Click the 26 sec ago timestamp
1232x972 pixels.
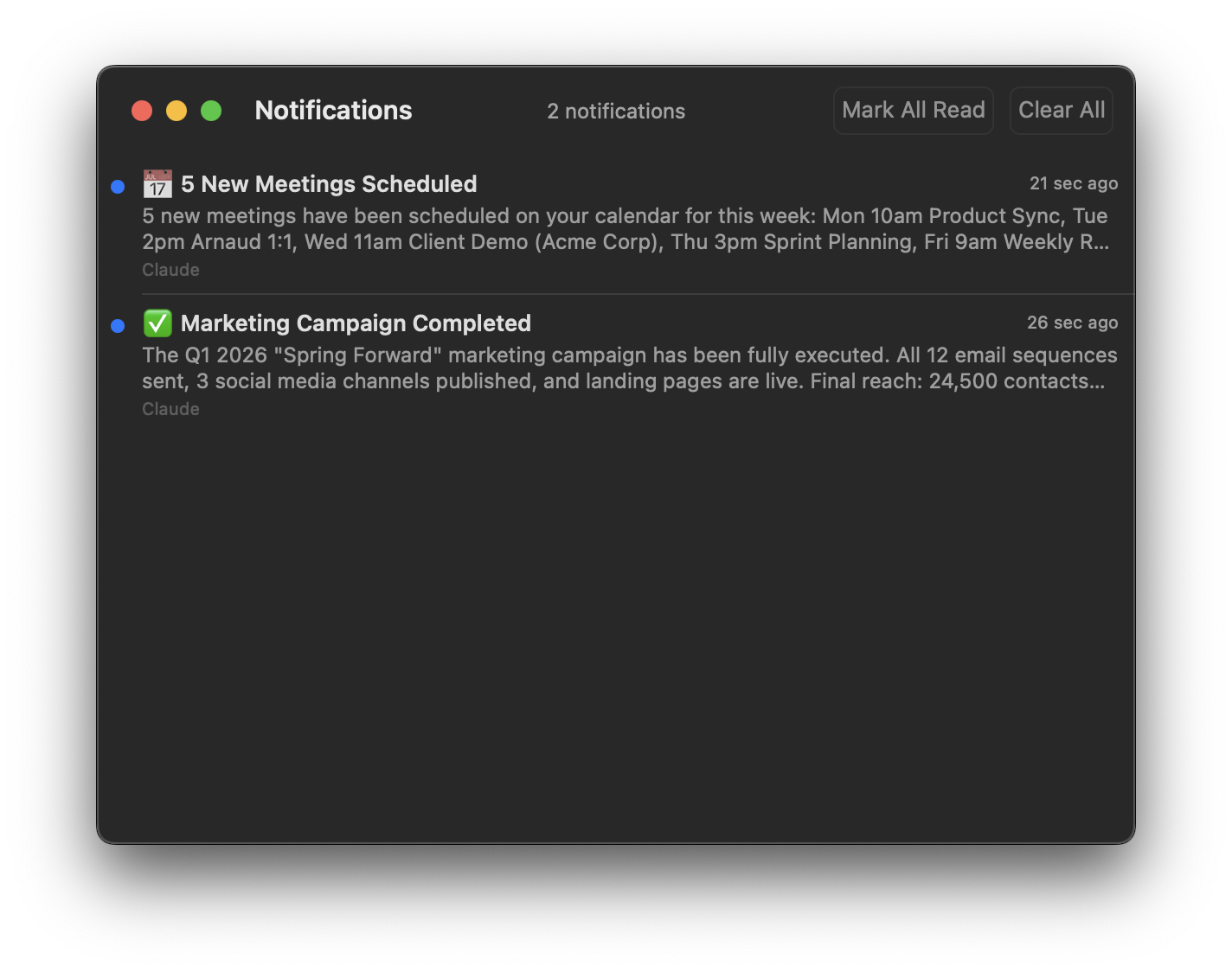[1073, 323]
